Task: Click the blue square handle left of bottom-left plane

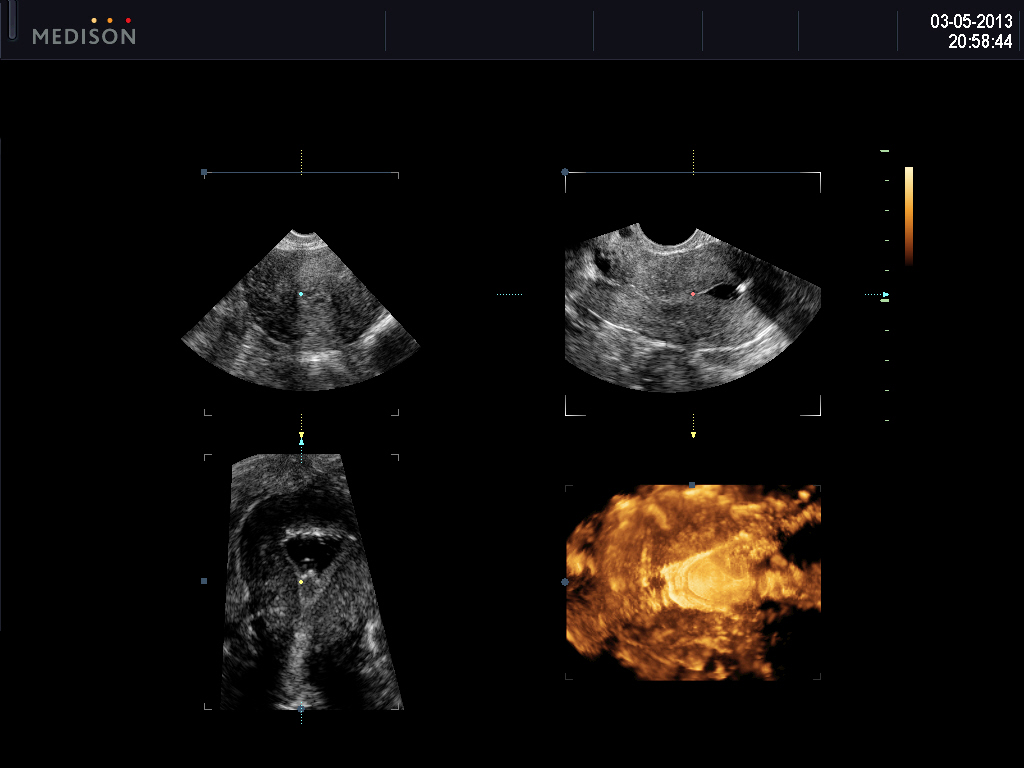Action: click(x=204, y=581)
